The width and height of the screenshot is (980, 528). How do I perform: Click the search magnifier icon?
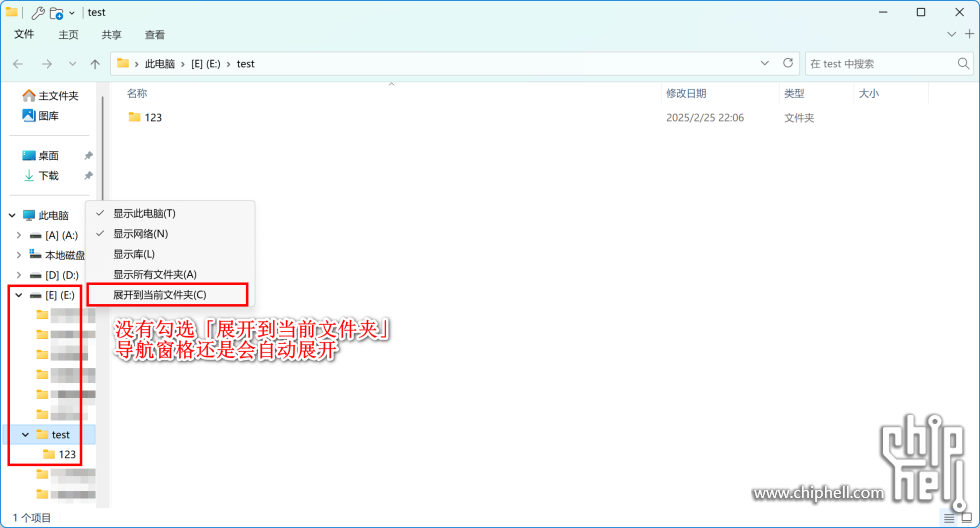963,64
